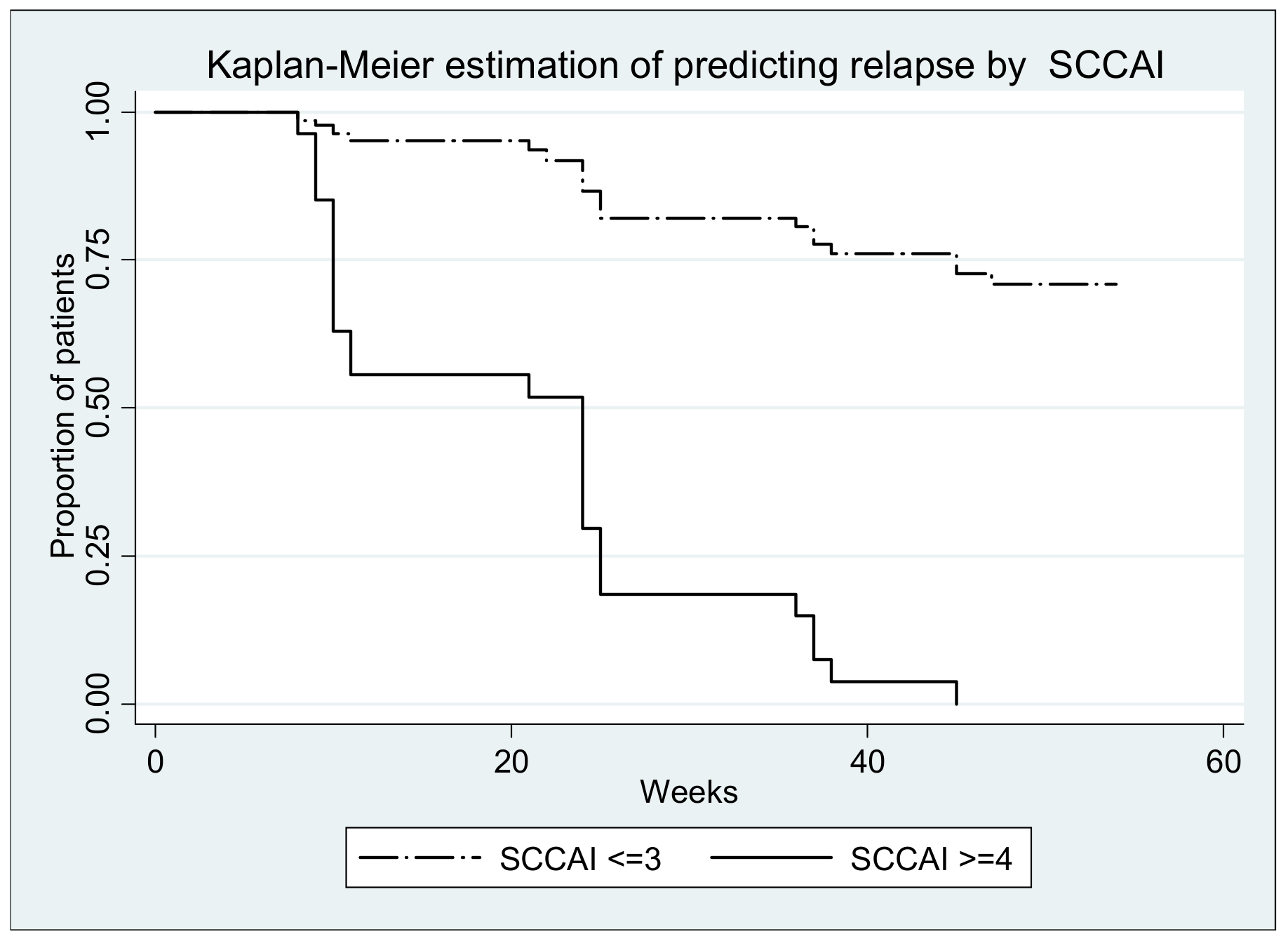Viewport: 1288px width, 941px height.
Task: Click the solid line sample in legend
Action: coord(770,857)
